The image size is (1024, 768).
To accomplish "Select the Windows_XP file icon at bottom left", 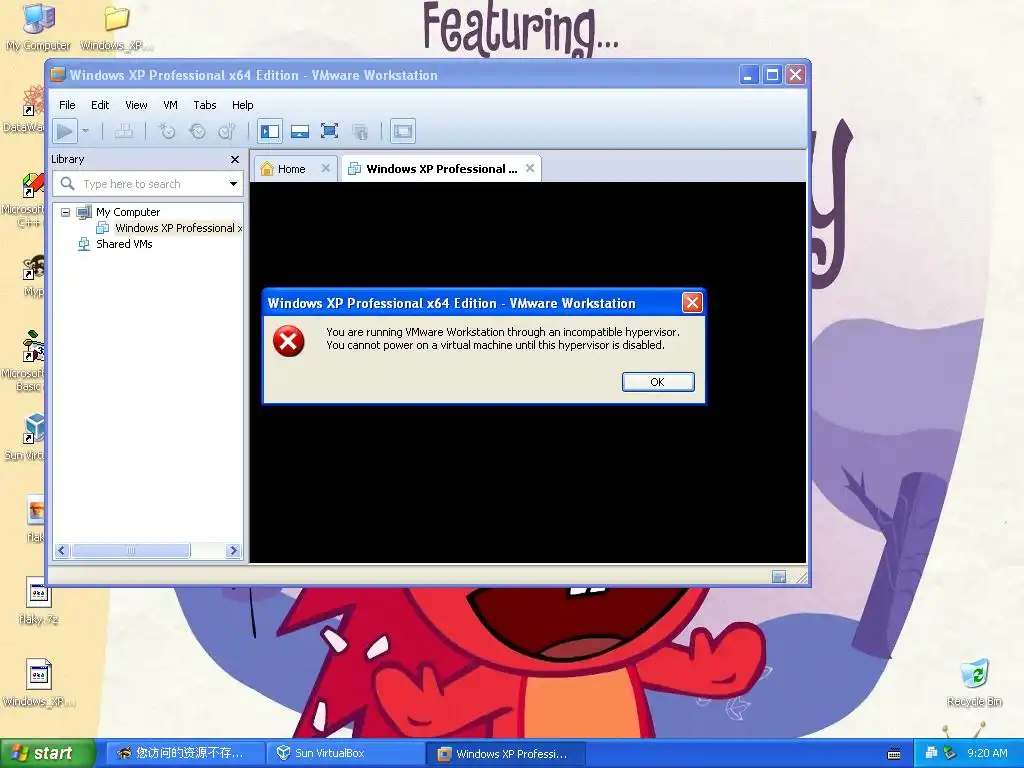I will pos(39,683).
